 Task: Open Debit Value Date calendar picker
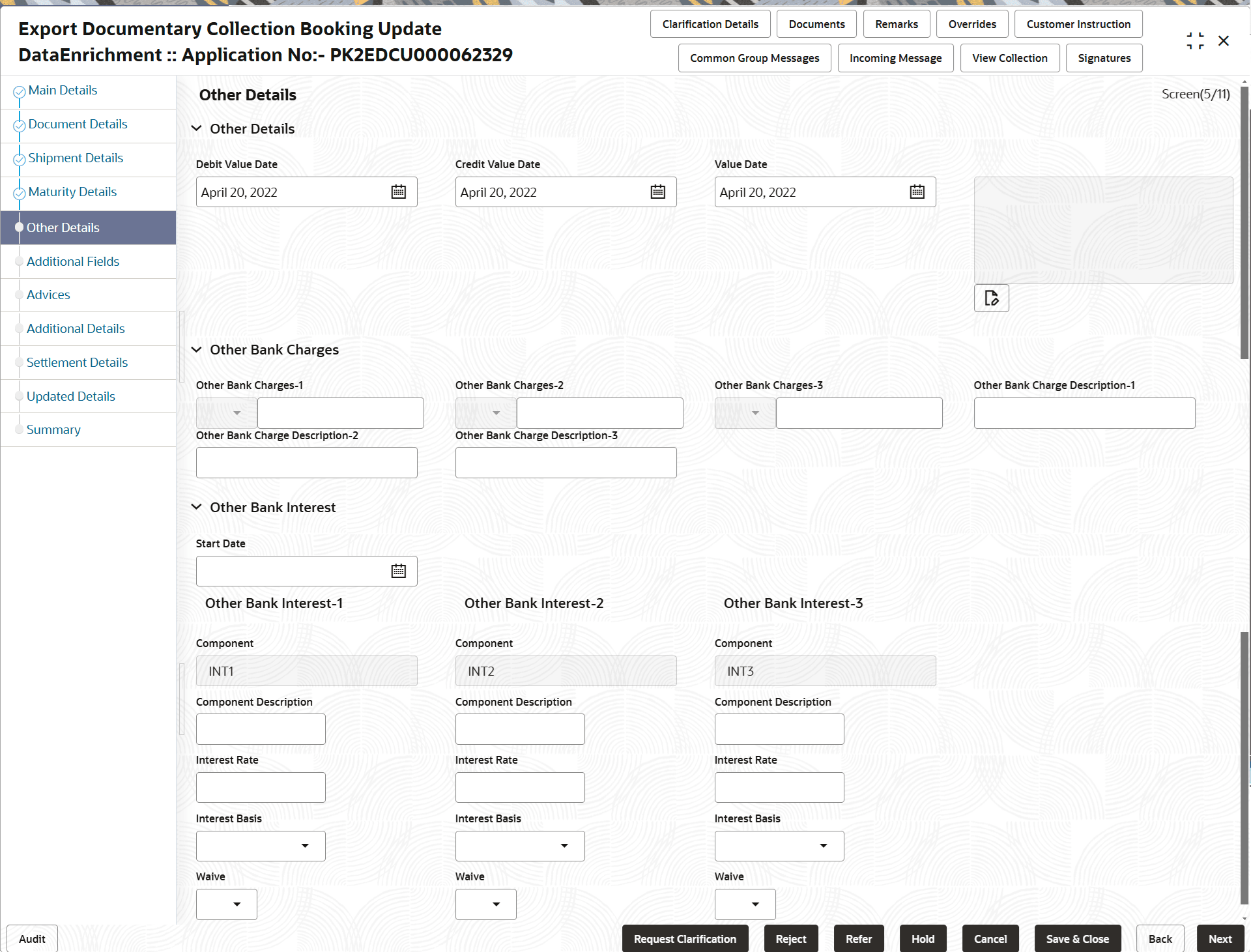398,192
